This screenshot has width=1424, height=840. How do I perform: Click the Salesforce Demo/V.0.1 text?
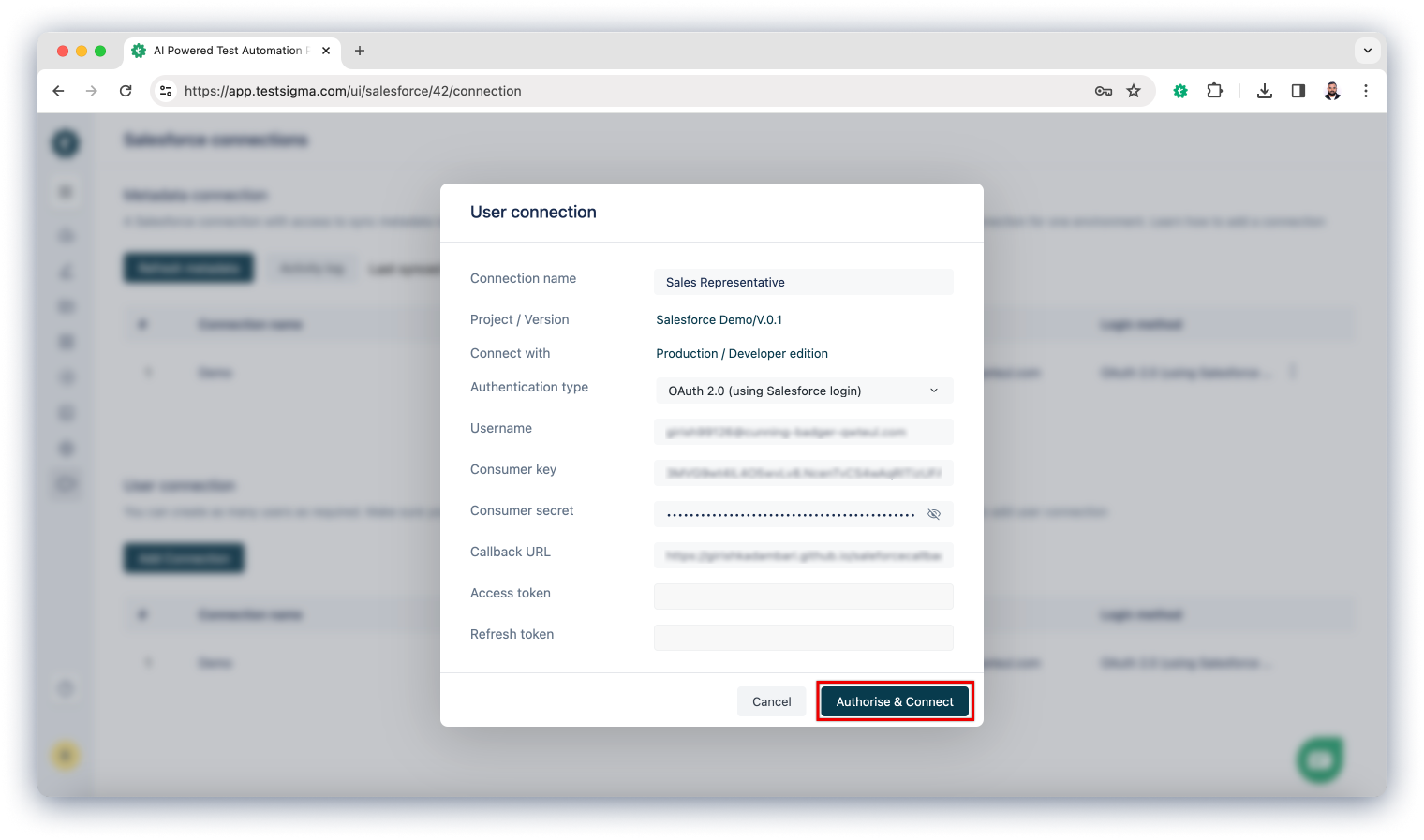(719, 319)
